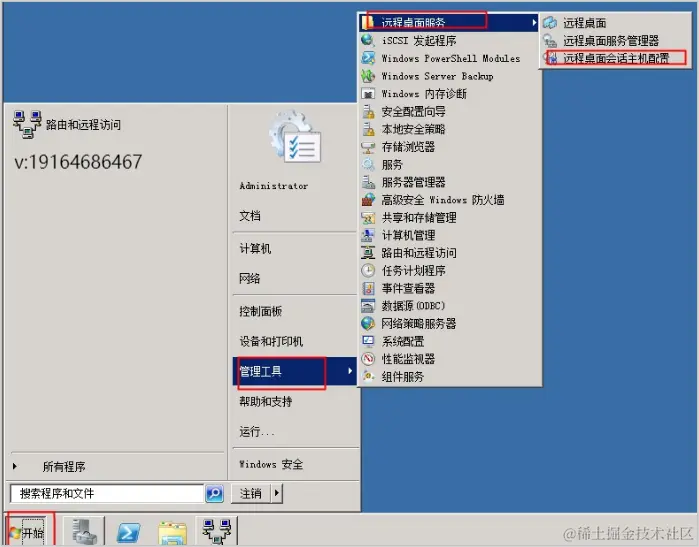Viewport: 699px width, 547px height.
Task: Open Windows Explorer from the taskbar
Action: point(173,532)
